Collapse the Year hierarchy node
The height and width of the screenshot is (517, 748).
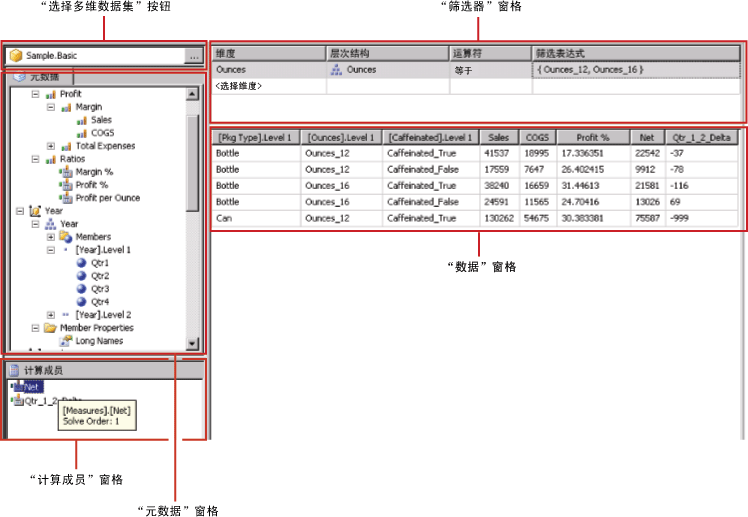(x=35, y=224)
